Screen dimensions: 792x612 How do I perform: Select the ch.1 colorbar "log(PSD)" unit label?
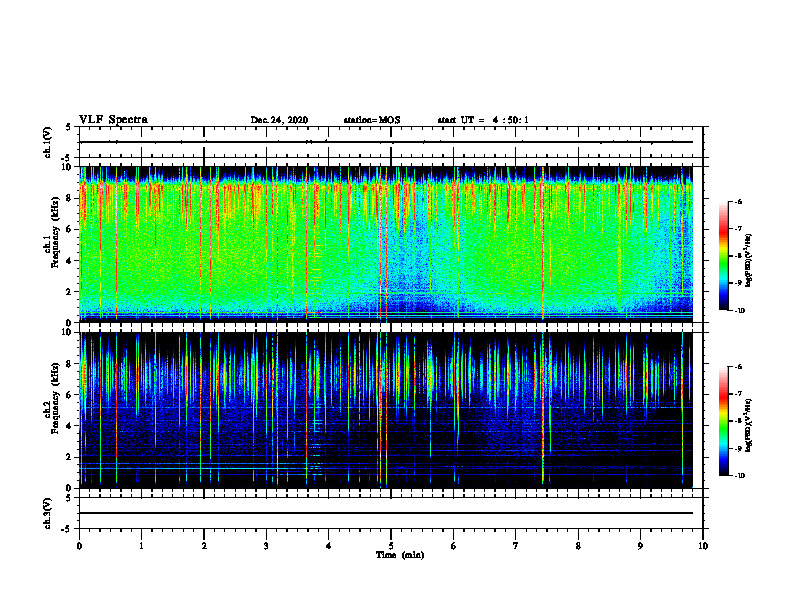coord(749,261)
